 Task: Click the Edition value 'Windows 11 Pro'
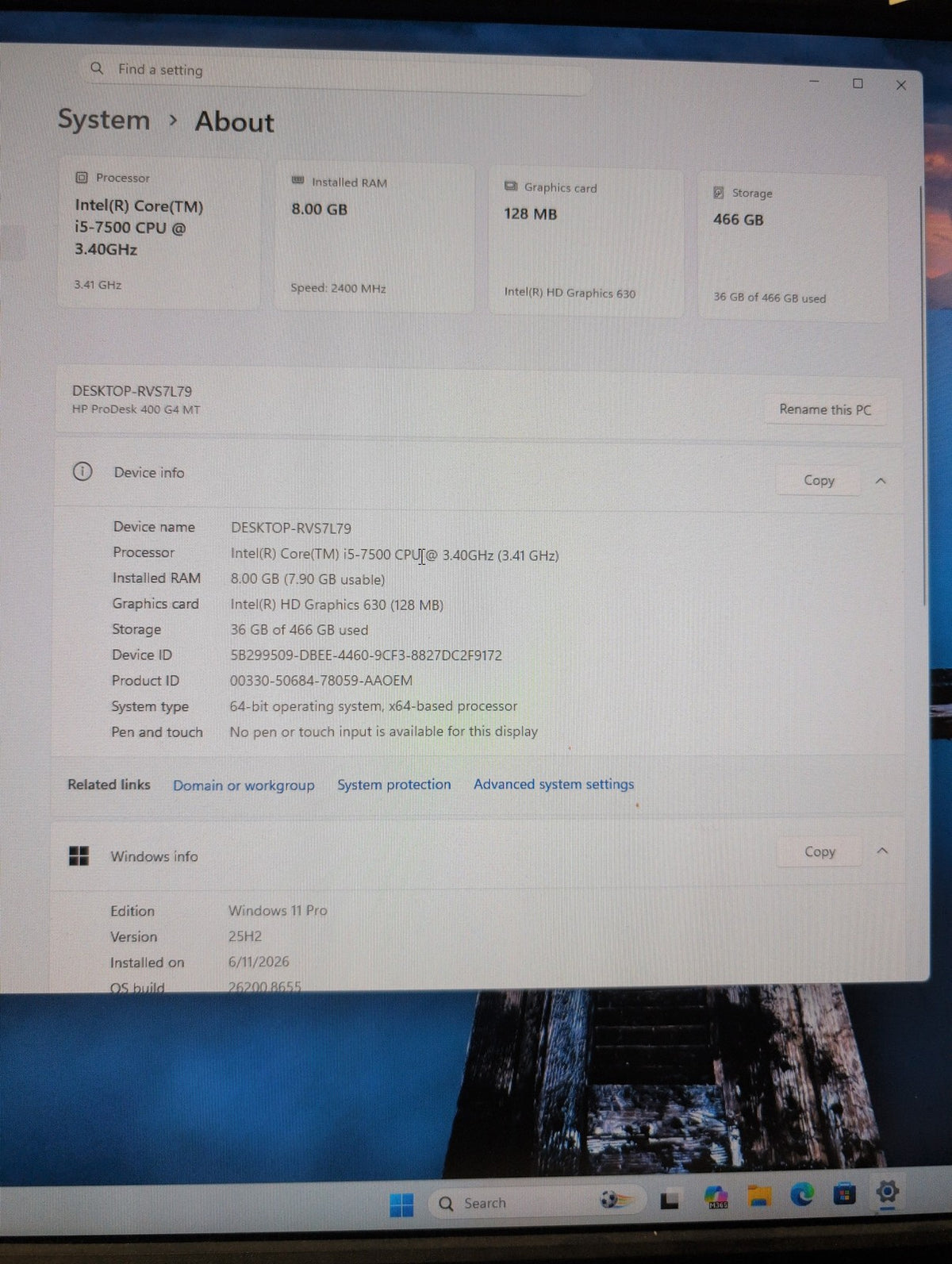click(x=278, y=910)
